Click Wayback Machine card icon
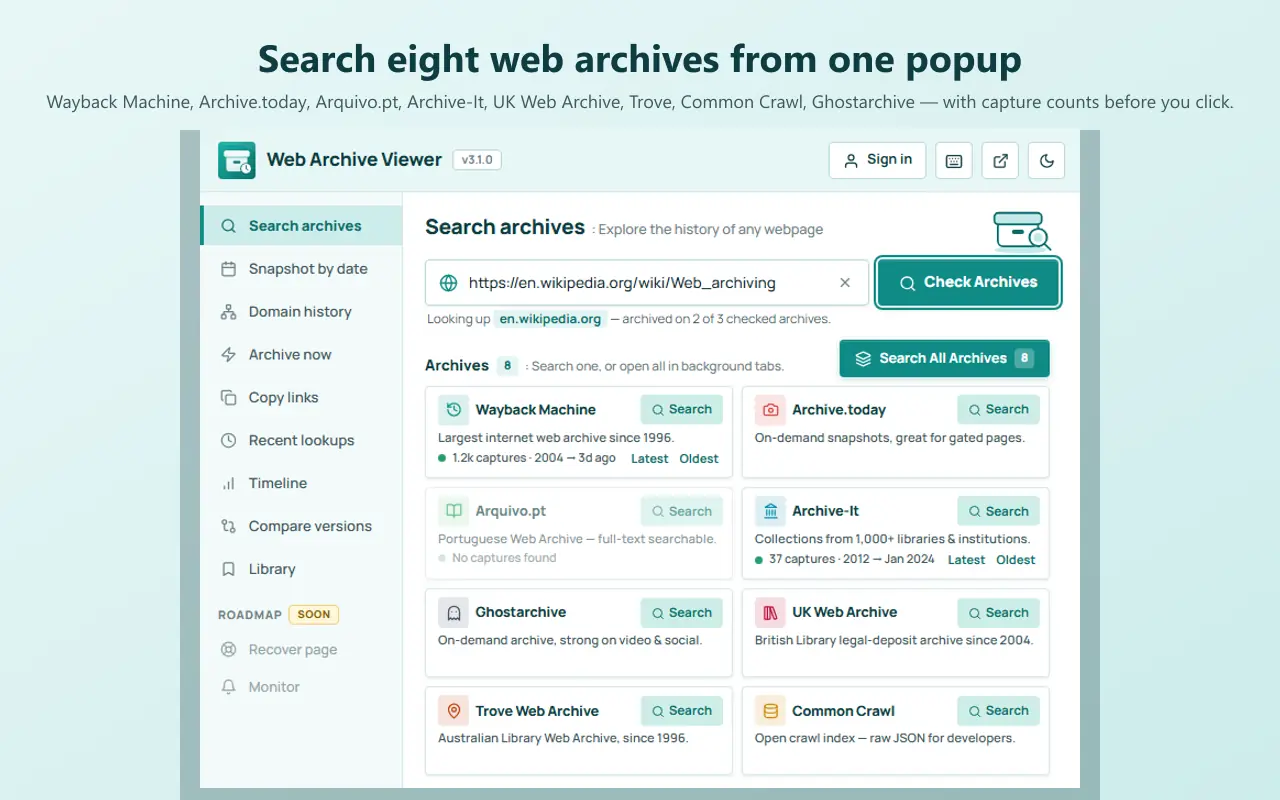 coord(454,410)
